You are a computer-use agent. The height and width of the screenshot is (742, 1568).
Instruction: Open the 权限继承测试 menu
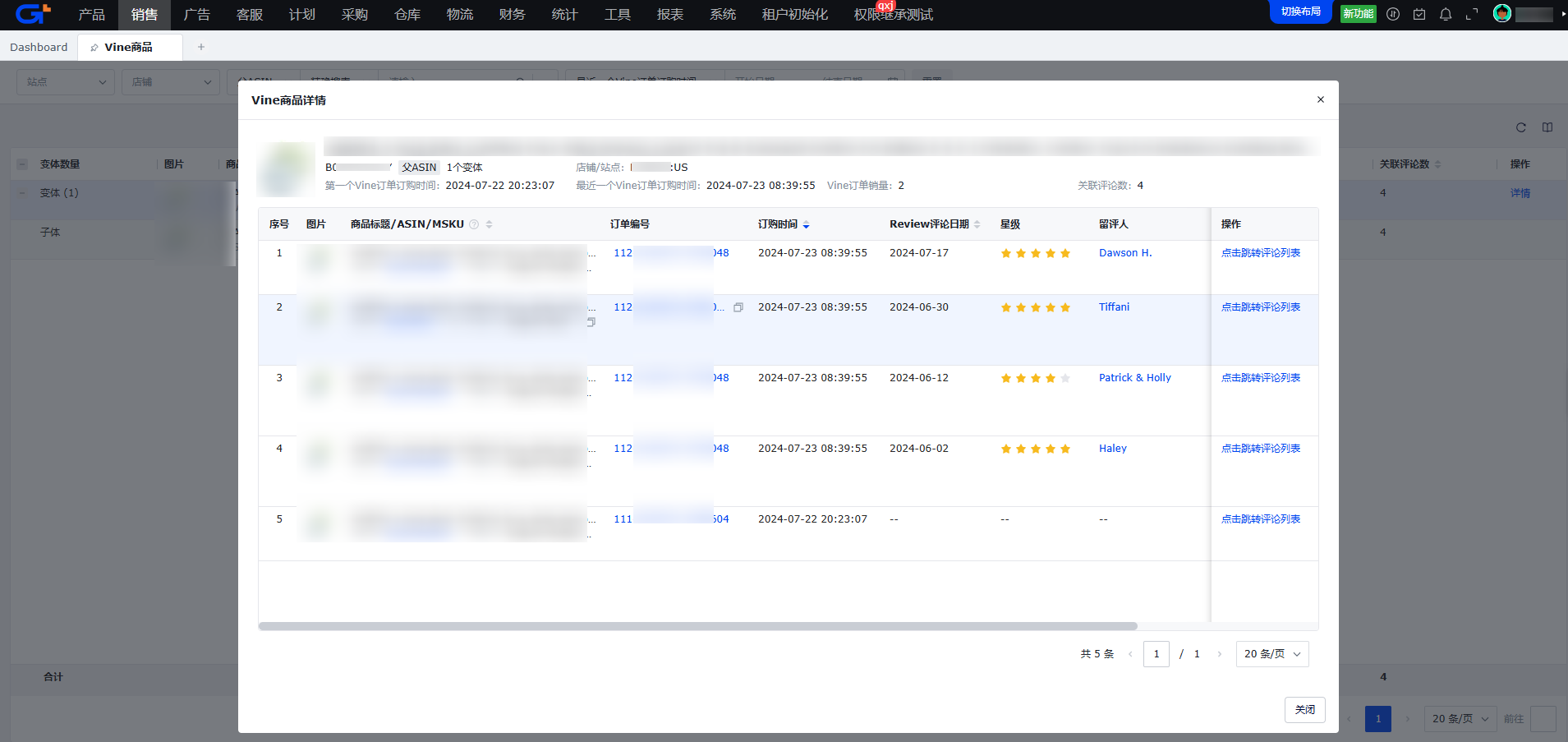pos(894,15)
